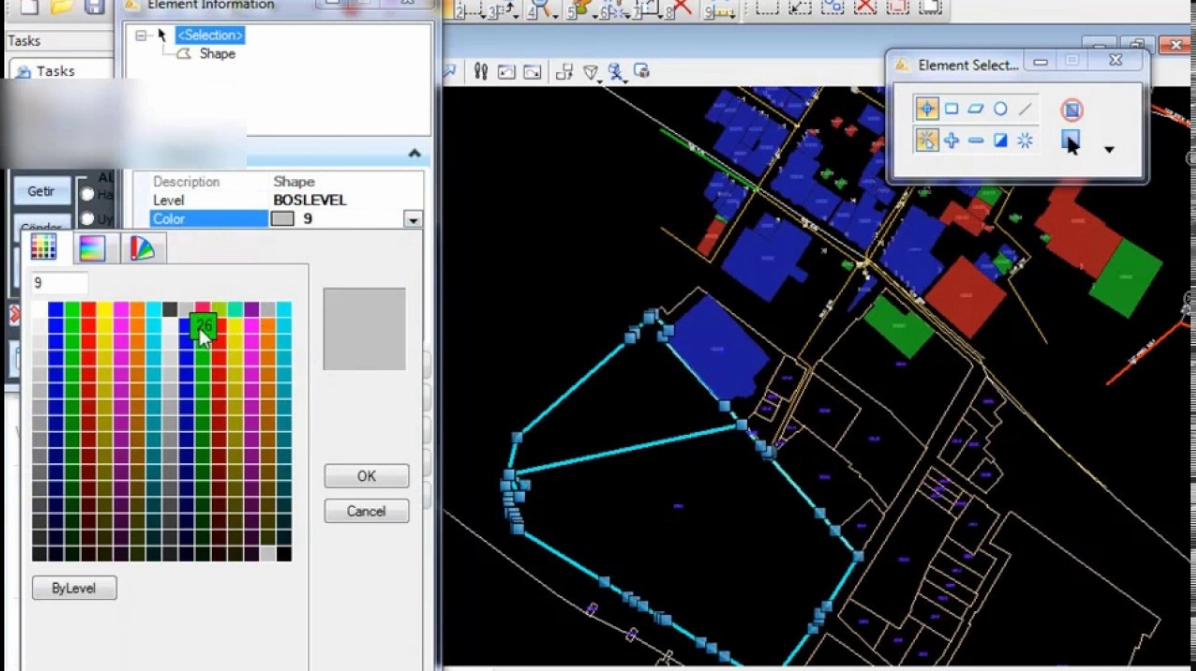Click the View Next icon
Screen dimensions: 1196x671
[x=532, y=72]
